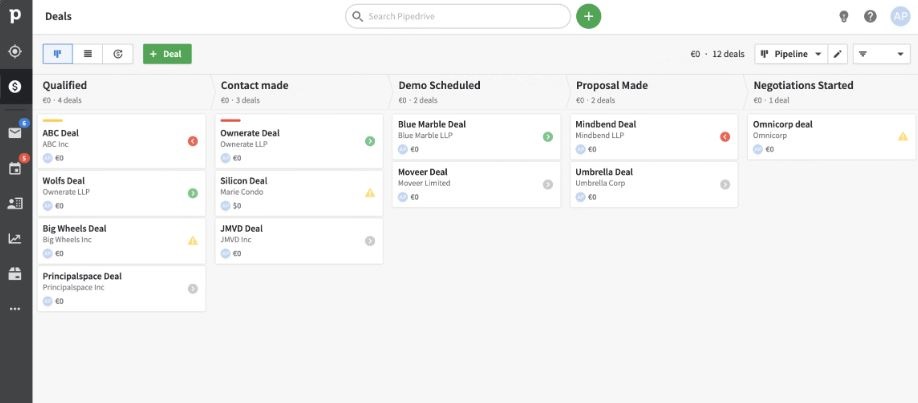Open the Contacts sidebar icon
This screenshot has width=918, height=403.
coord(15,203)
